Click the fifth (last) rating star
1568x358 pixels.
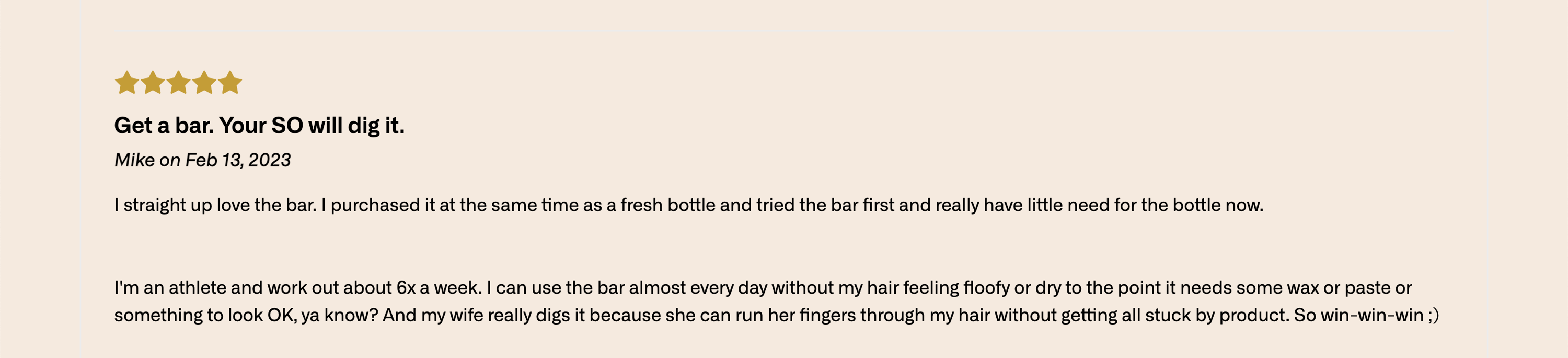tap(230, 82)
